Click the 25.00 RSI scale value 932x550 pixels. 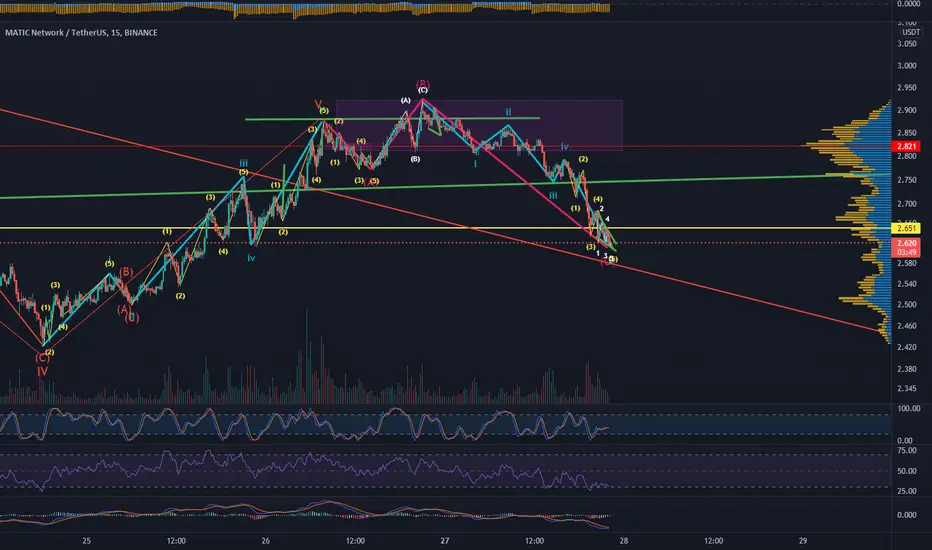pyautogui.click(x=906, y=492)
